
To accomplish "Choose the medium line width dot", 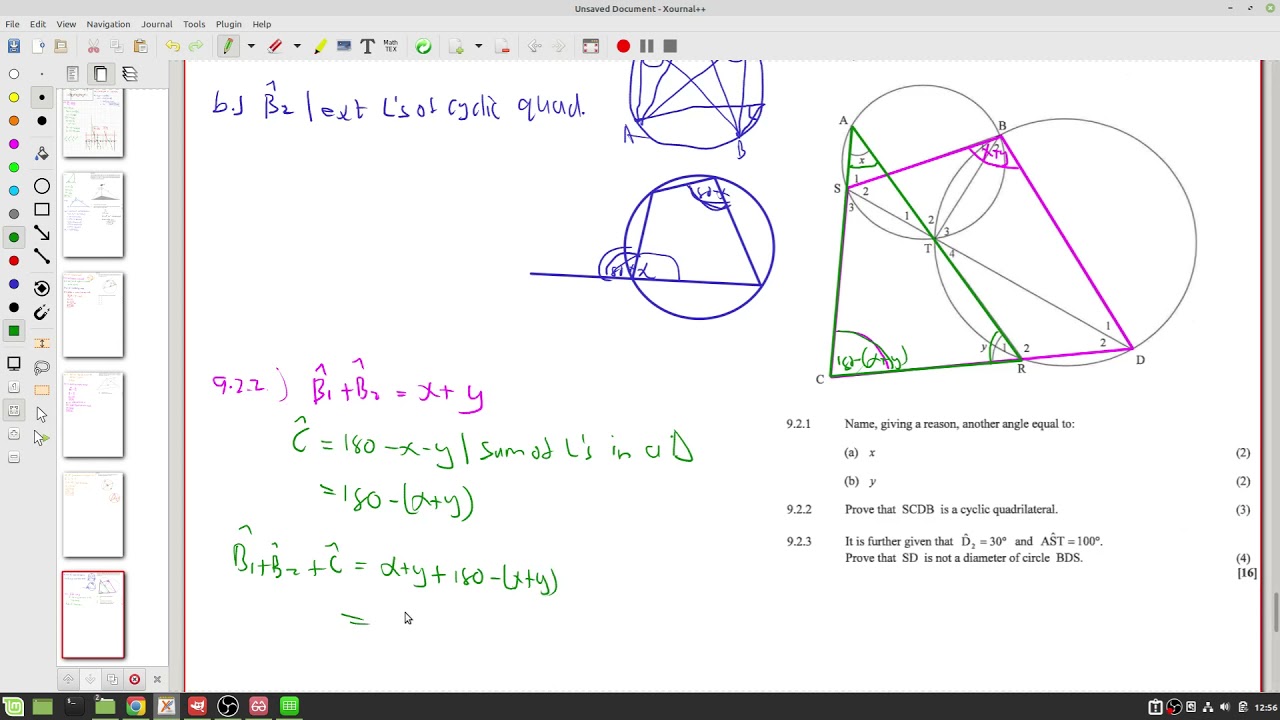I will point(42,97).
